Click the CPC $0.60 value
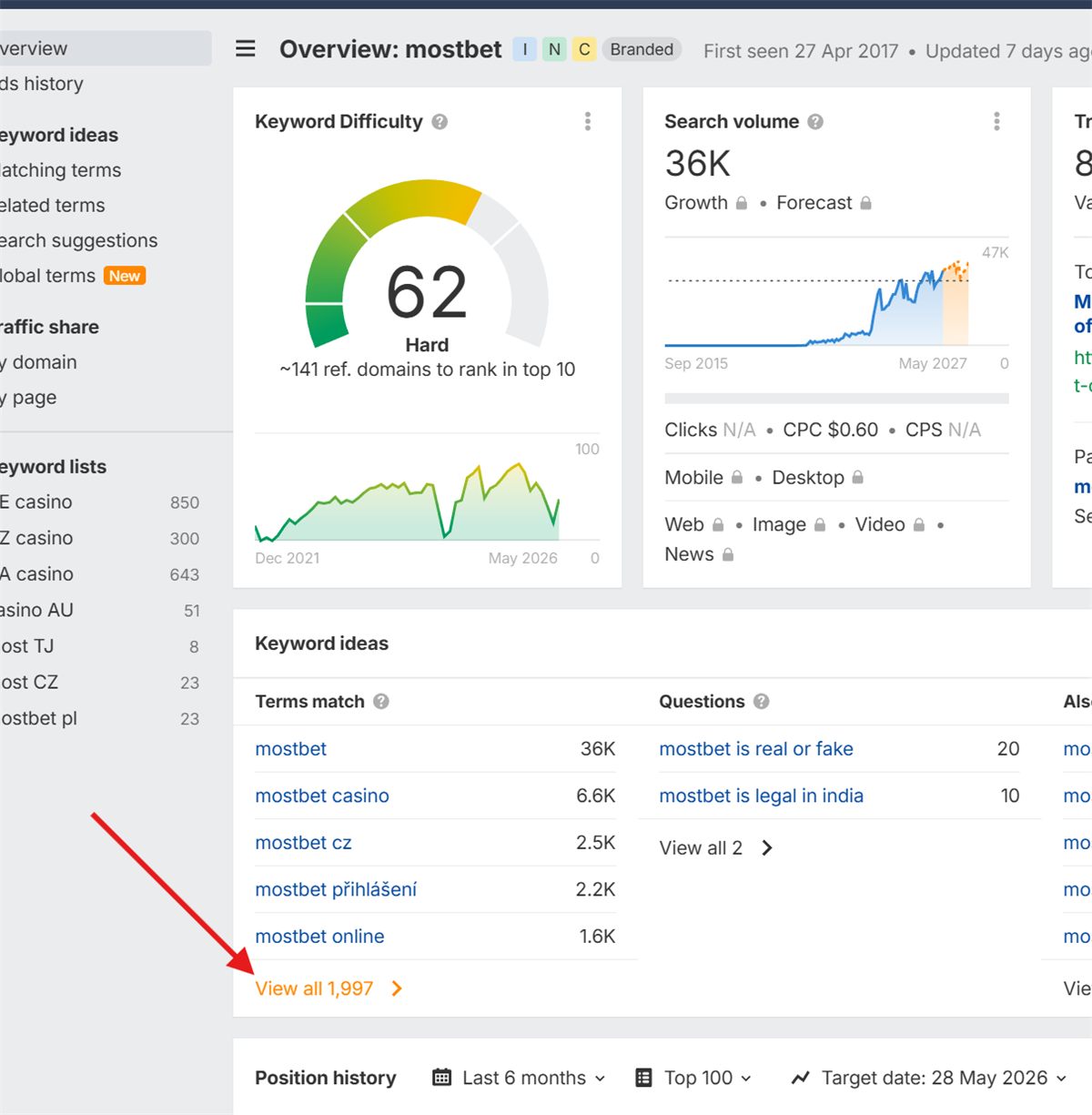The width and height of the screenshot is (1092, 1115). (x=830, y=430)
